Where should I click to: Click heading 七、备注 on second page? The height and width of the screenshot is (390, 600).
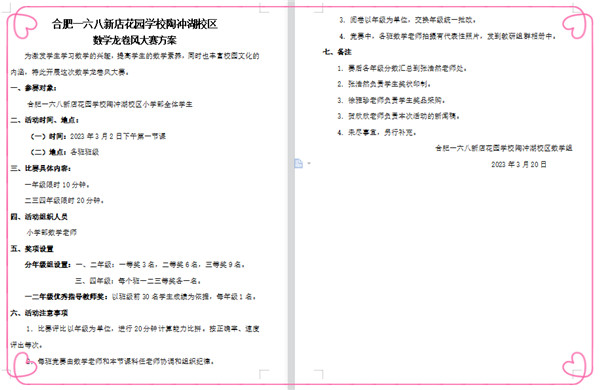click(337, 52)
